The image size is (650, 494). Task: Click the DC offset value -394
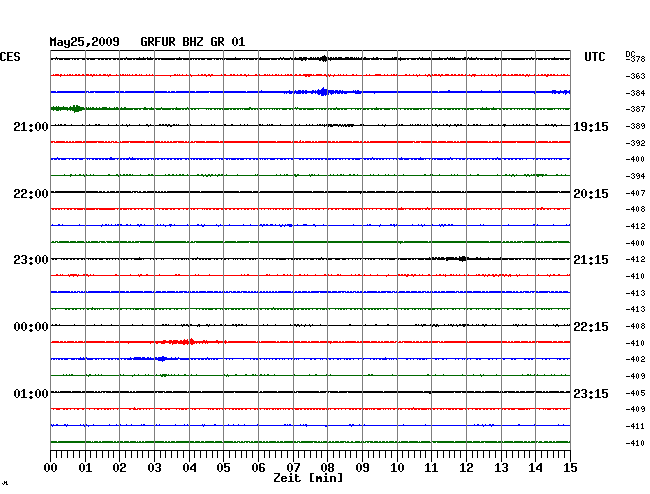click(x=635, y=176)
